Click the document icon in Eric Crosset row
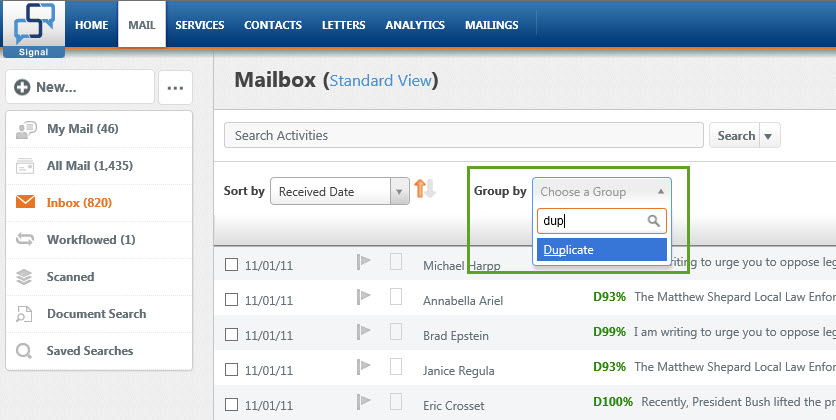 396,401
